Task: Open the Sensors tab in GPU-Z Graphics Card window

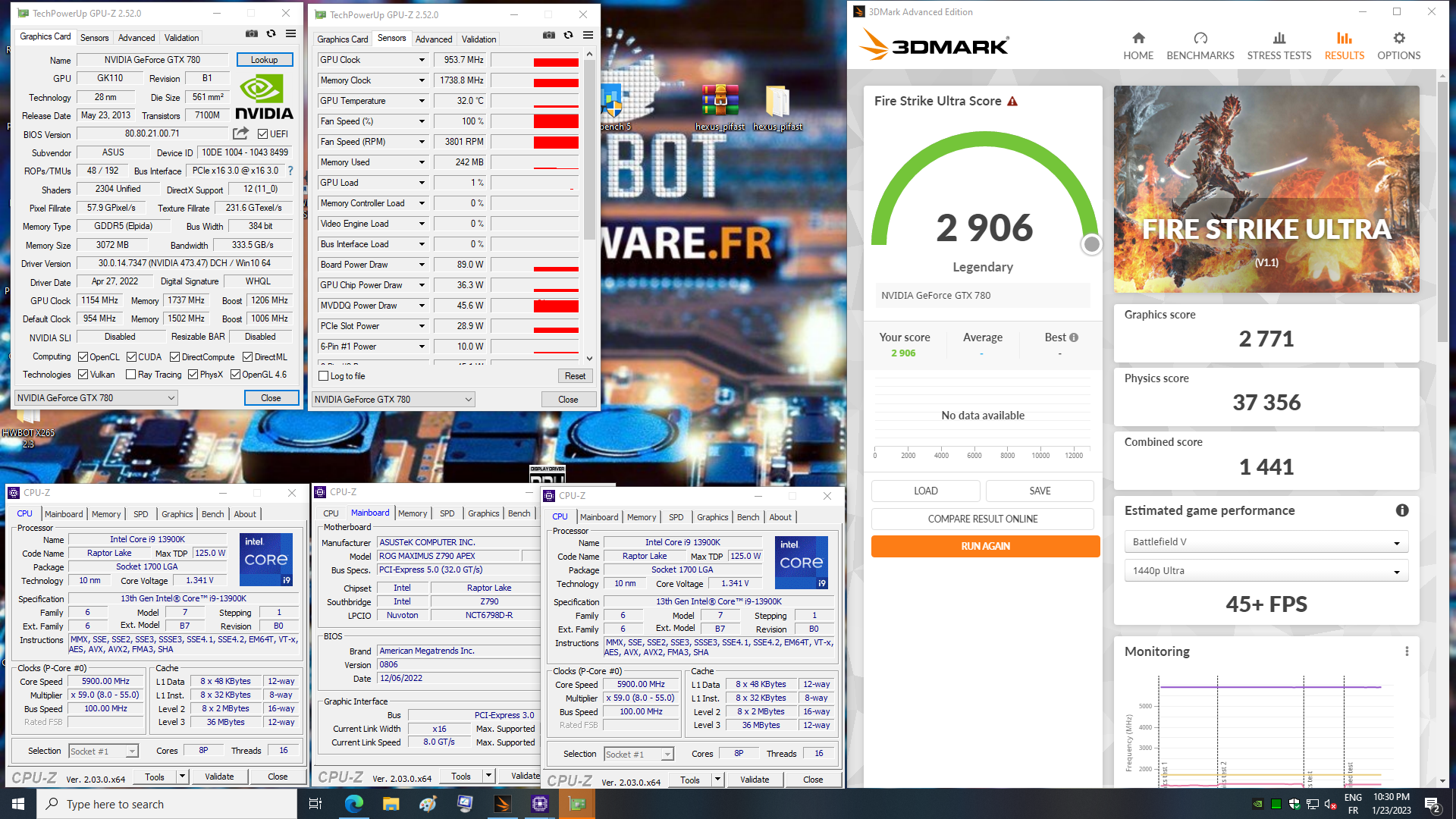Action: click(94, 37)
